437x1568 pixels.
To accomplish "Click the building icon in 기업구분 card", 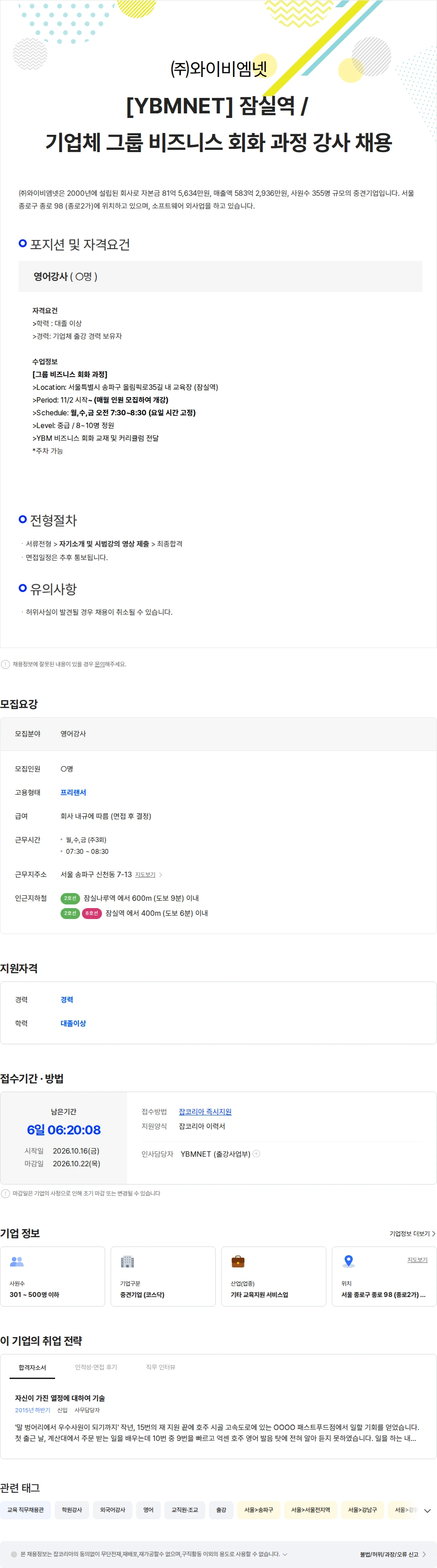I will 127,1262.
